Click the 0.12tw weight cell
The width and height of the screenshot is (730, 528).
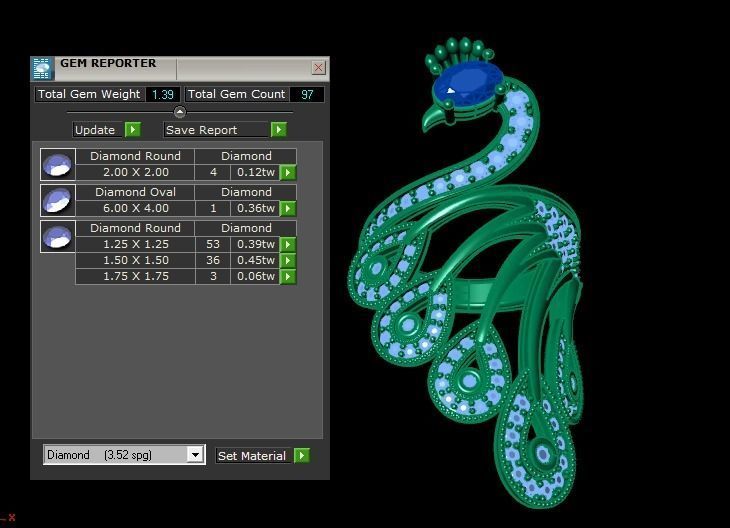pyautogui.click(x=256, y=172)
